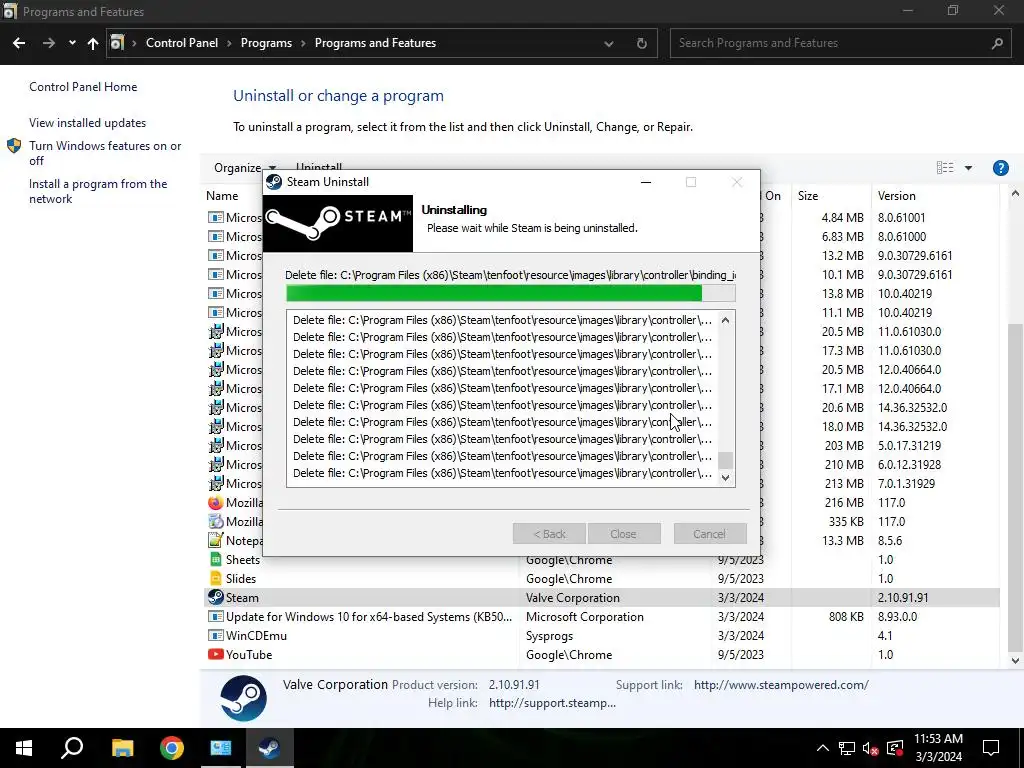Click the Close button in Steam Uninstall
The height and width of the screenshot is (768, 1024).
point(624,534)
